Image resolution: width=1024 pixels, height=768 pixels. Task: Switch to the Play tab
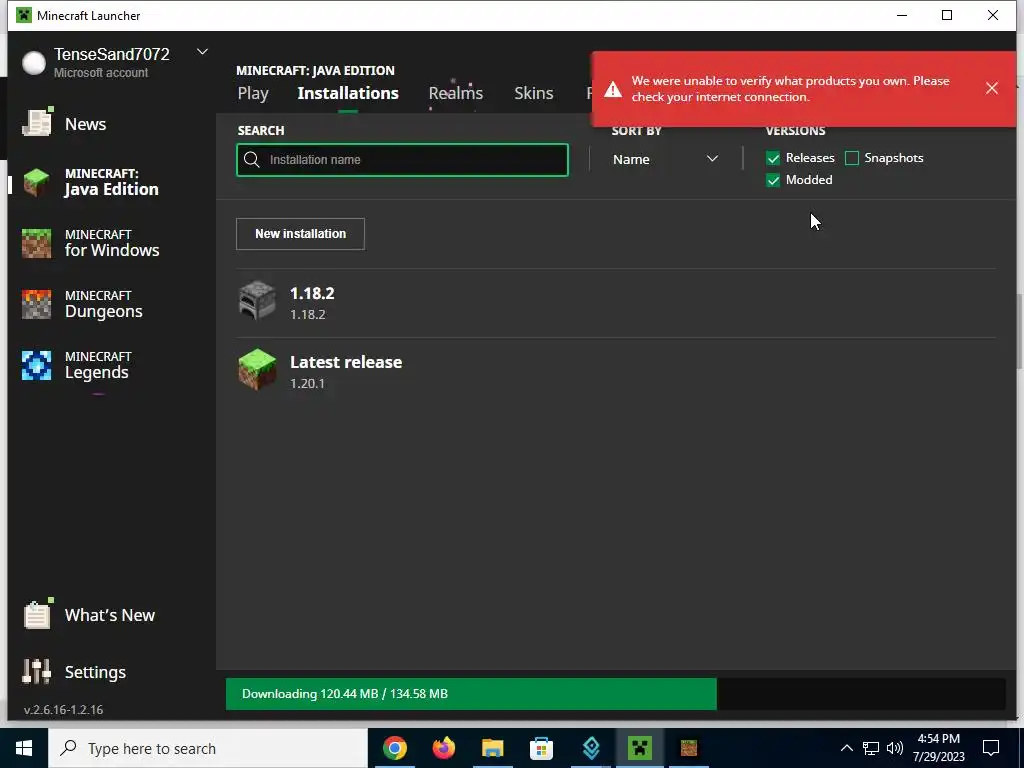[x=253, y=93]
